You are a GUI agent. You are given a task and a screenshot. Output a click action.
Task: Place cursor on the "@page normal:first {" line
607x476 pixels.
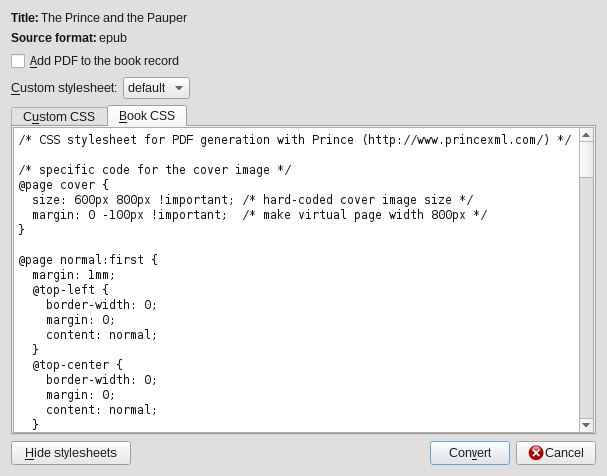88,260
